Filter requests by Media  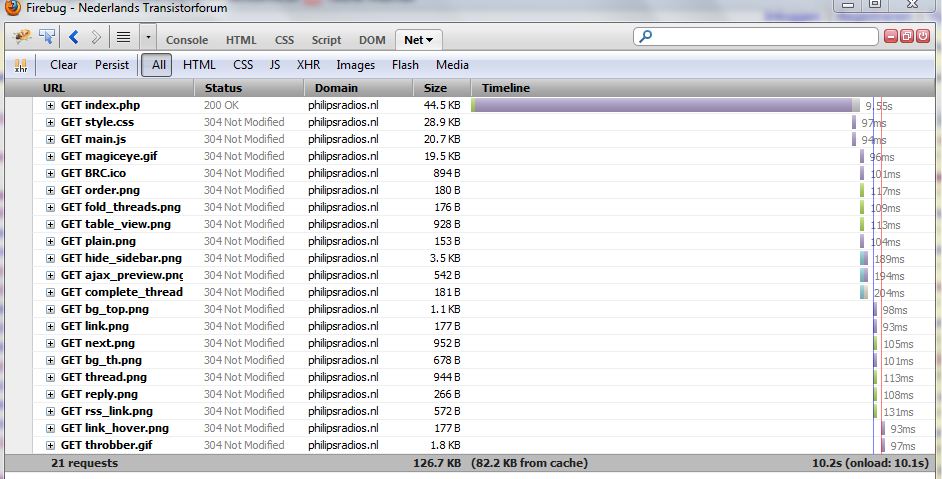[452, 65]
